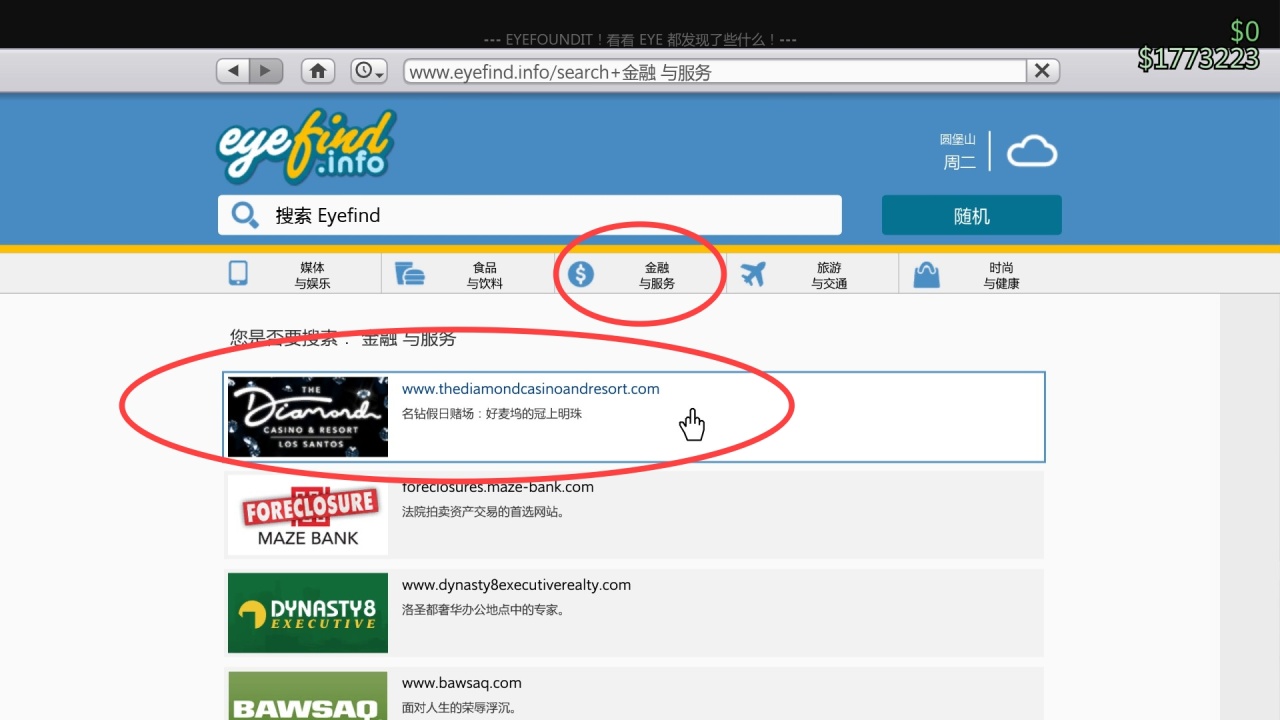Open the 旅游与交通 category tab
This screenshot has width=1280, height=720.
click(812, 274)
